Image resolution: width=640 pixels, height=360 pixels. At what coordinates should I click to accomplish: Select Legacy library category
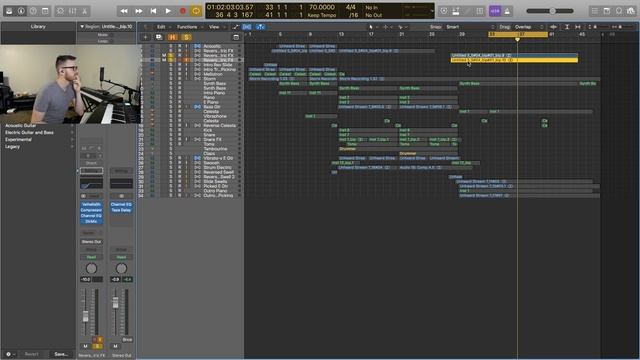click(x=12, y=147)
